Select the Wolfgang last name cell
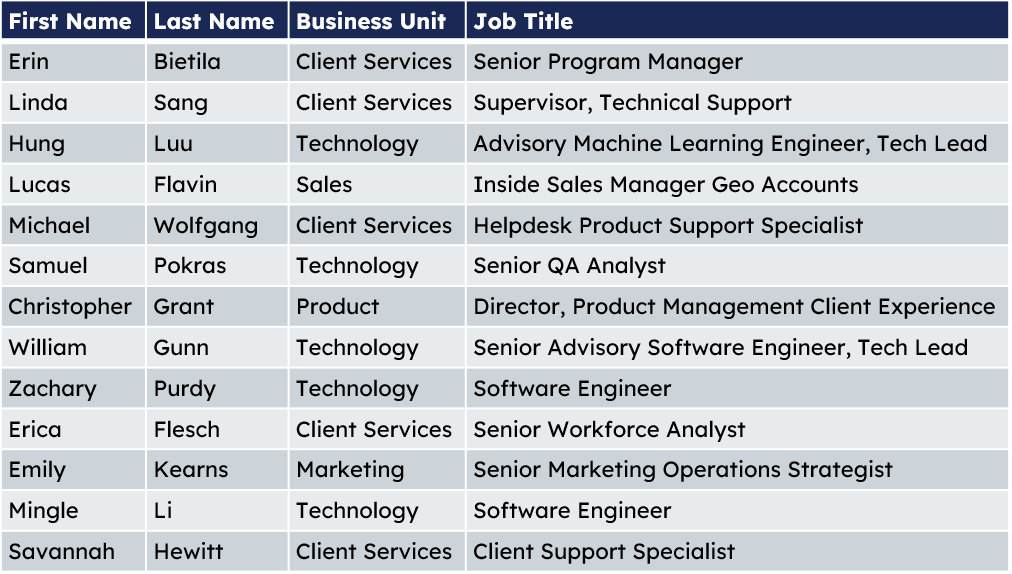This screenshot has width=1012, height=574. 218,225
